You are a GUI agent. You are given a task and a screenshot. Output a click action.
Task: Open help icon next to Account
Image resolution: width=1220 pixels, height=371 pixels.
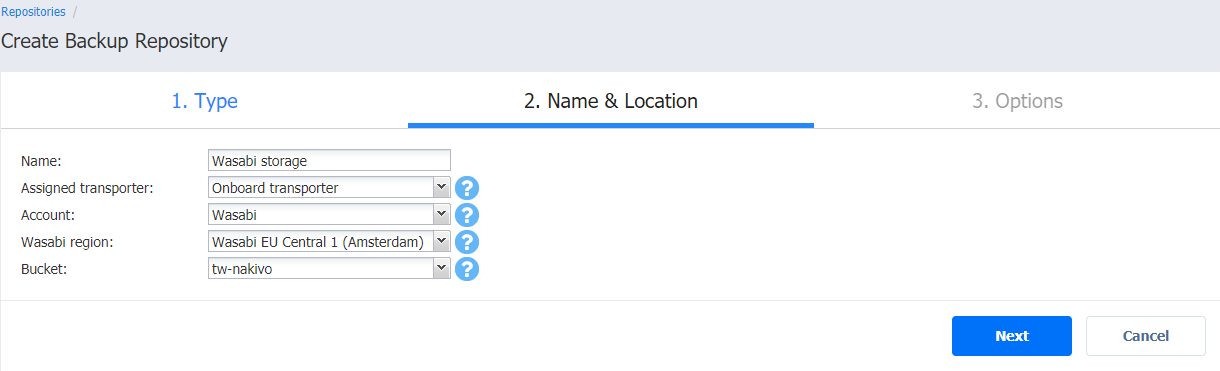point(467,215)
